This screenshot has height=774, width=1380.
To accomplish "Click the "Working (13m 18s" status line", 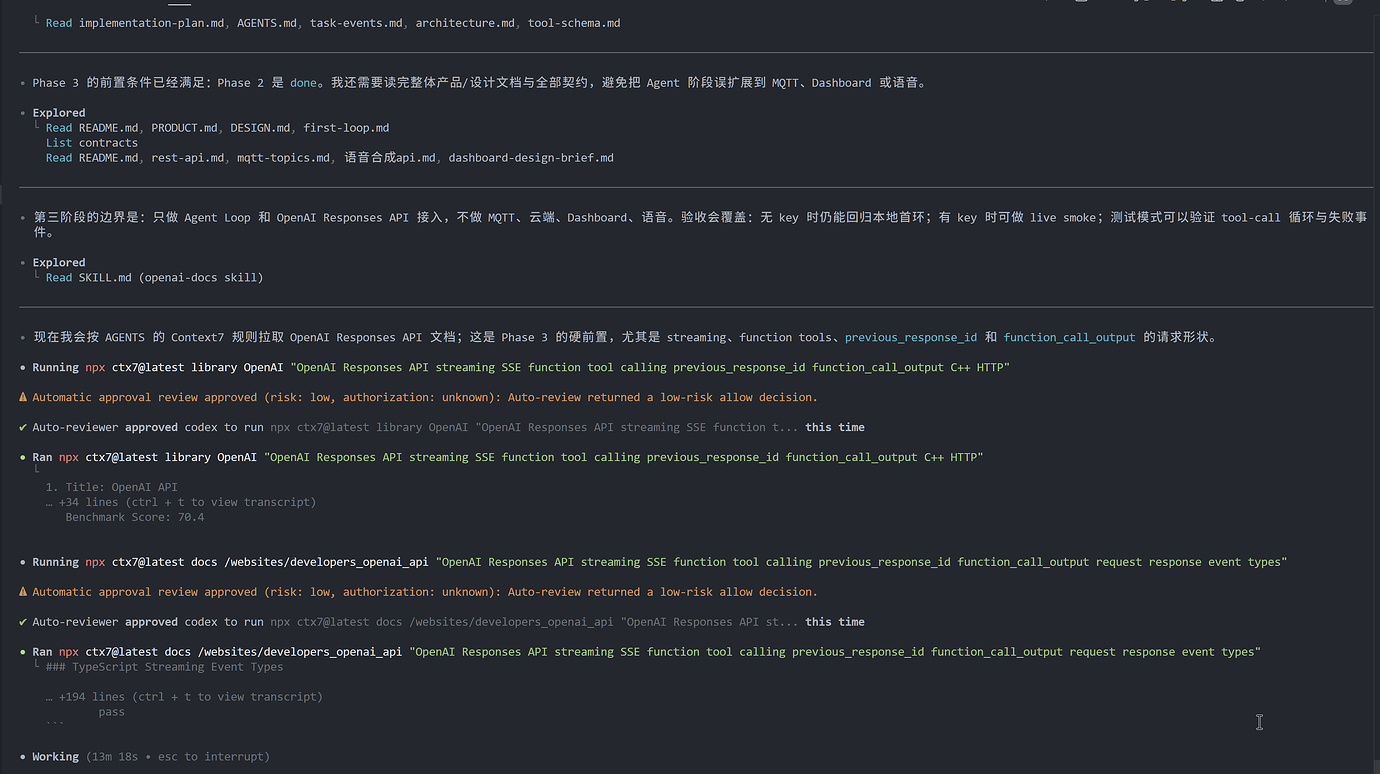I will point(144,757).
